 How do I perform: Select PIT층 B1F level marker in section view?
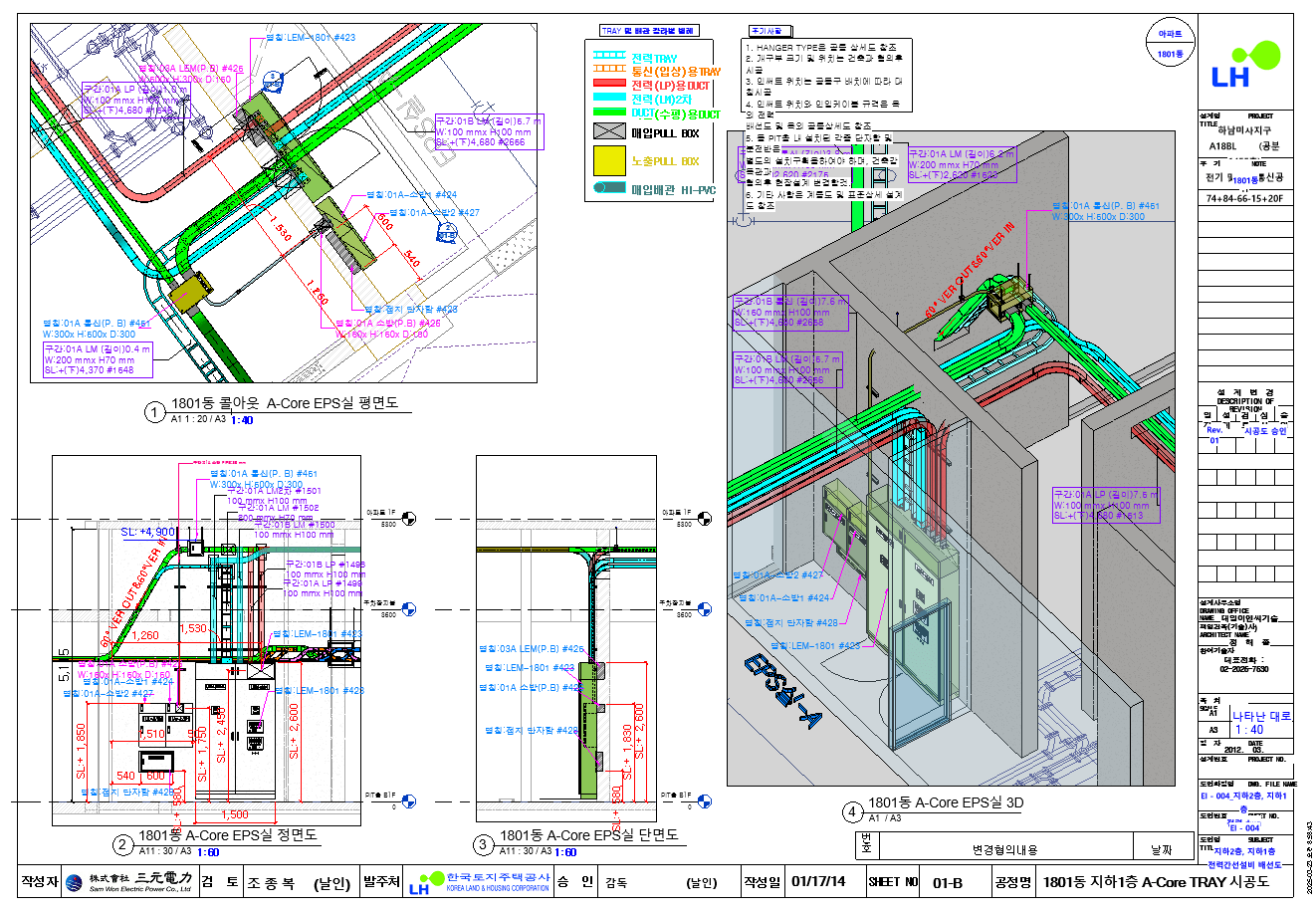tap(705, 800)
